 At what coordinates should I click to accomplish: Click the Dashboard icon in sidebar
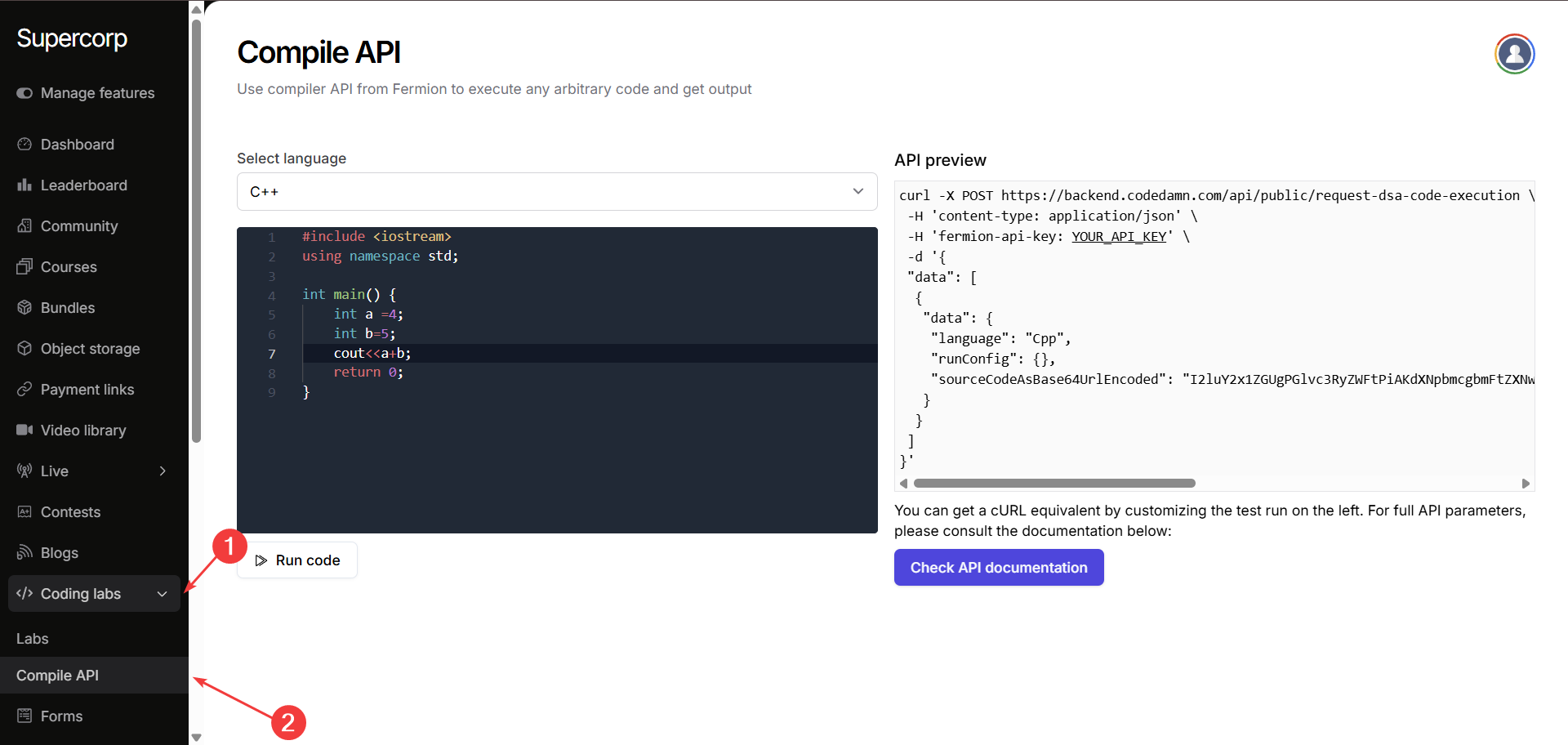(x=24, y=145)
